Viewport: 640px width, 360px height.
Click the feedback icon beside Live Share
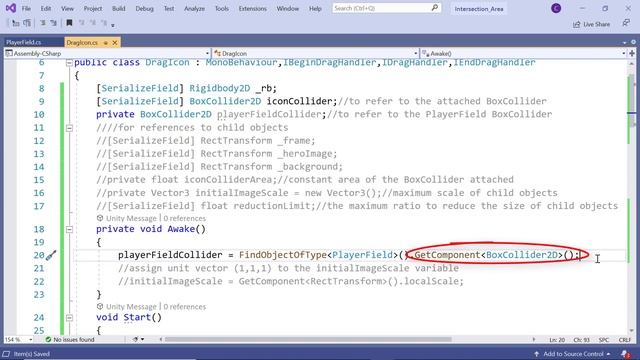point(626,23)
